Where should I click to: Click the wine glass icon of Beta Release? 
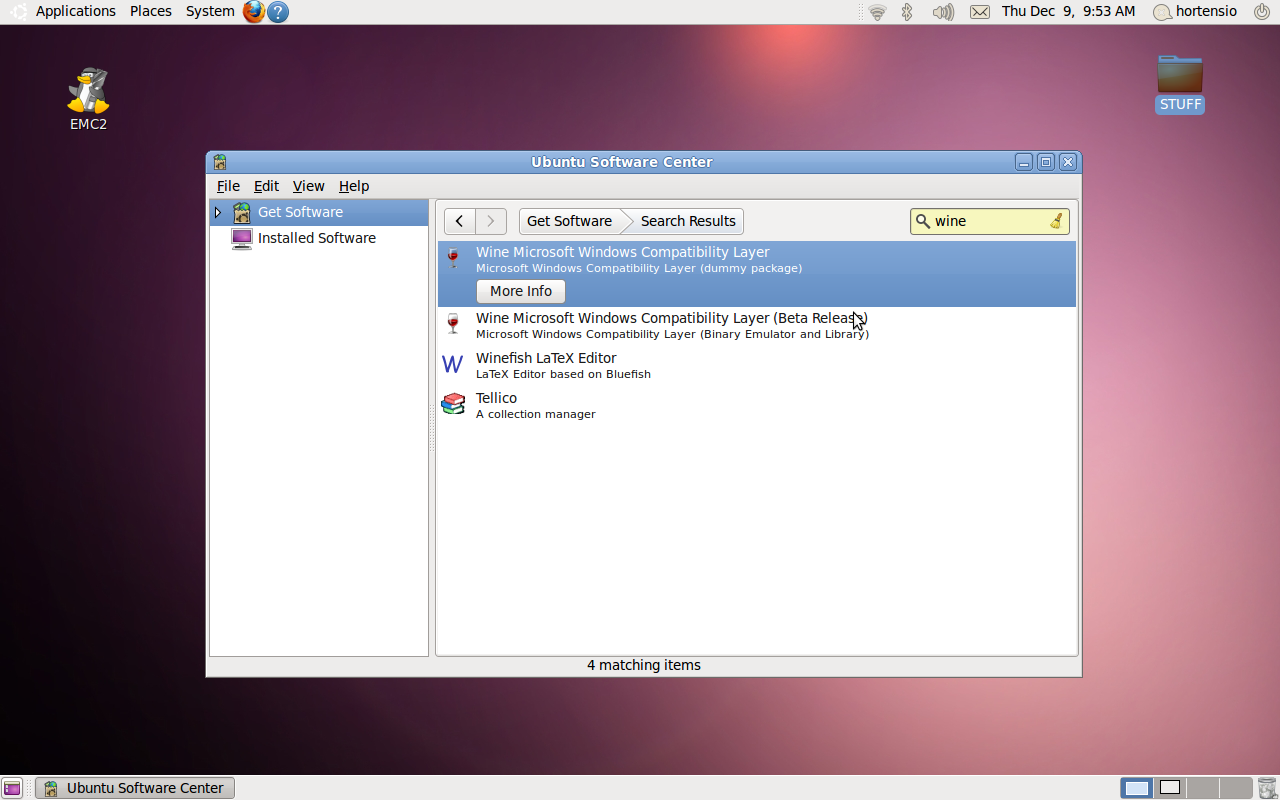click(x=453, y=324)
